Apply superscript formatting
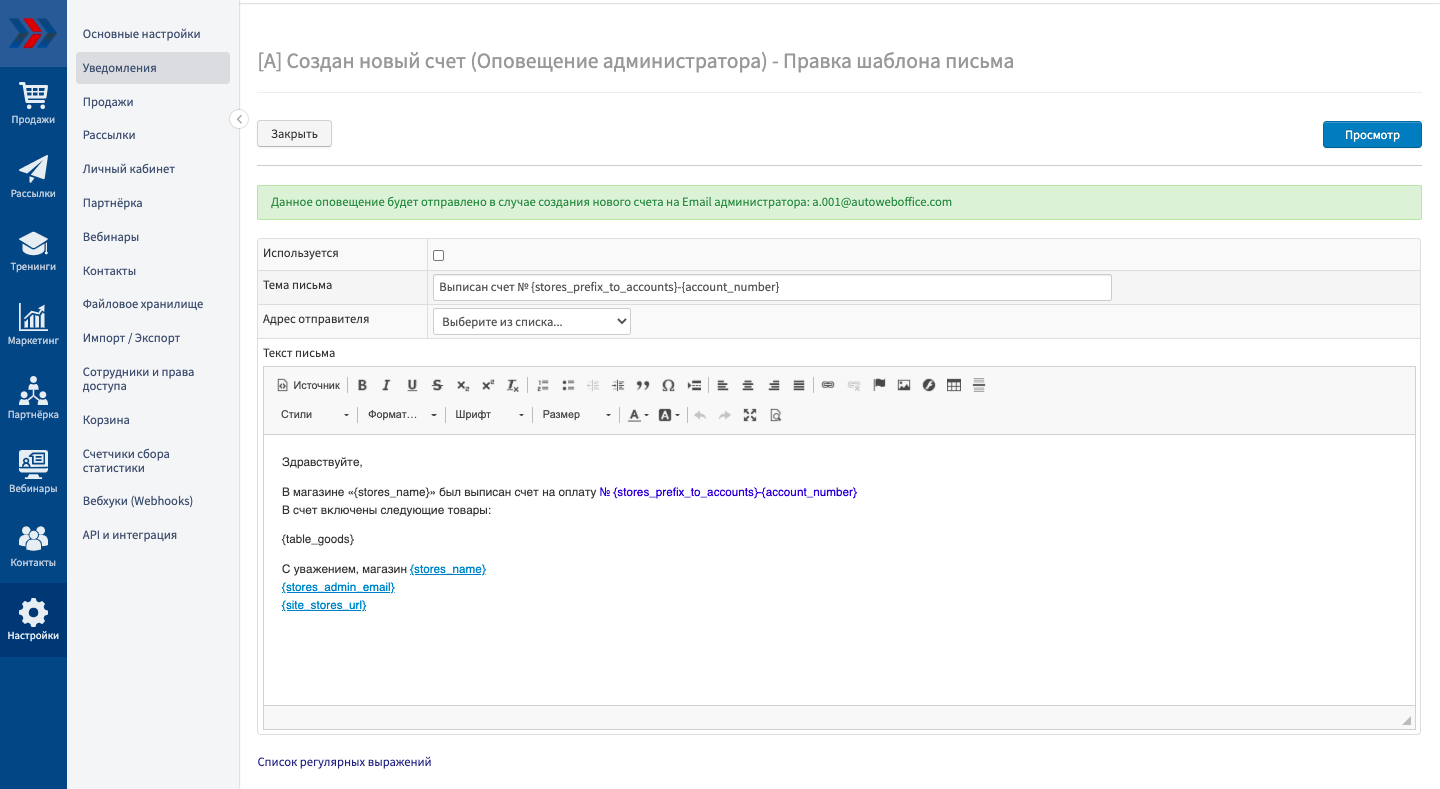The width and height of the screenshot is (1440, 789). [x=487, y=385]
